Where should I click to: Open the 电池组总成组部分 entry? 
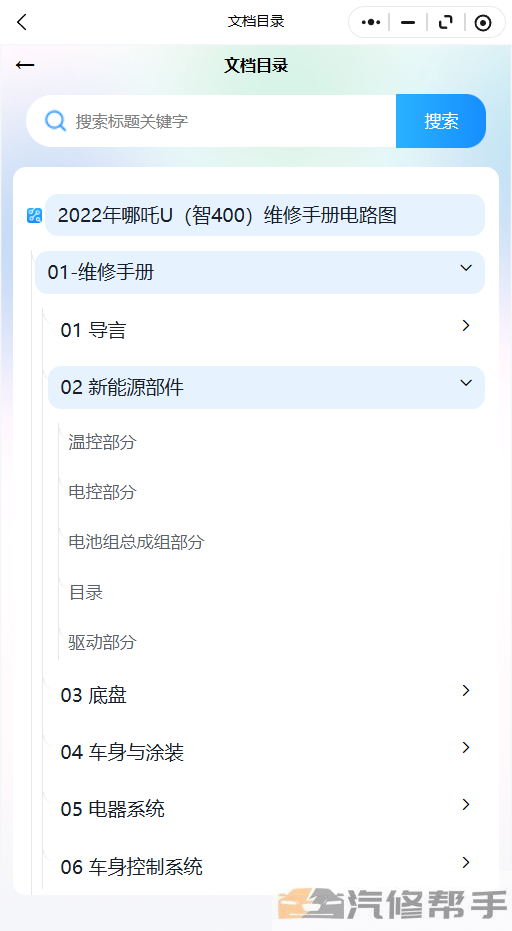(x=136, y=542)
